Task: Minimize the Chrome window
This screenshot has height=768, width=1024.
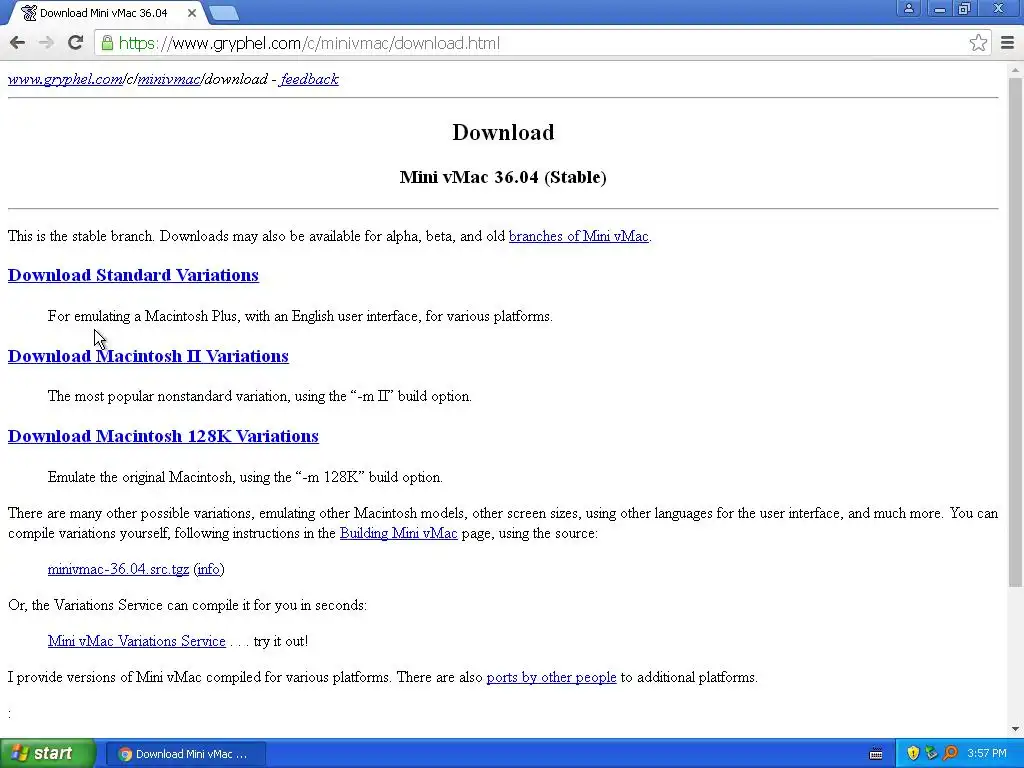Action: coord(940,8)
